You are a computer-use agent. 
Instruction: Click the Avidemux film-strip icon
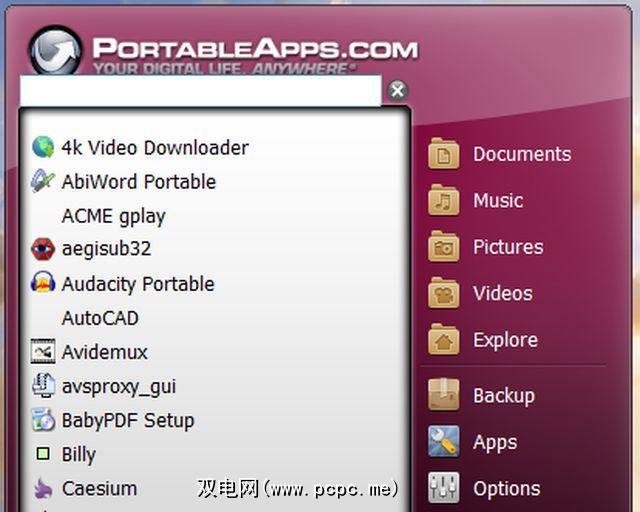[43, 351]
